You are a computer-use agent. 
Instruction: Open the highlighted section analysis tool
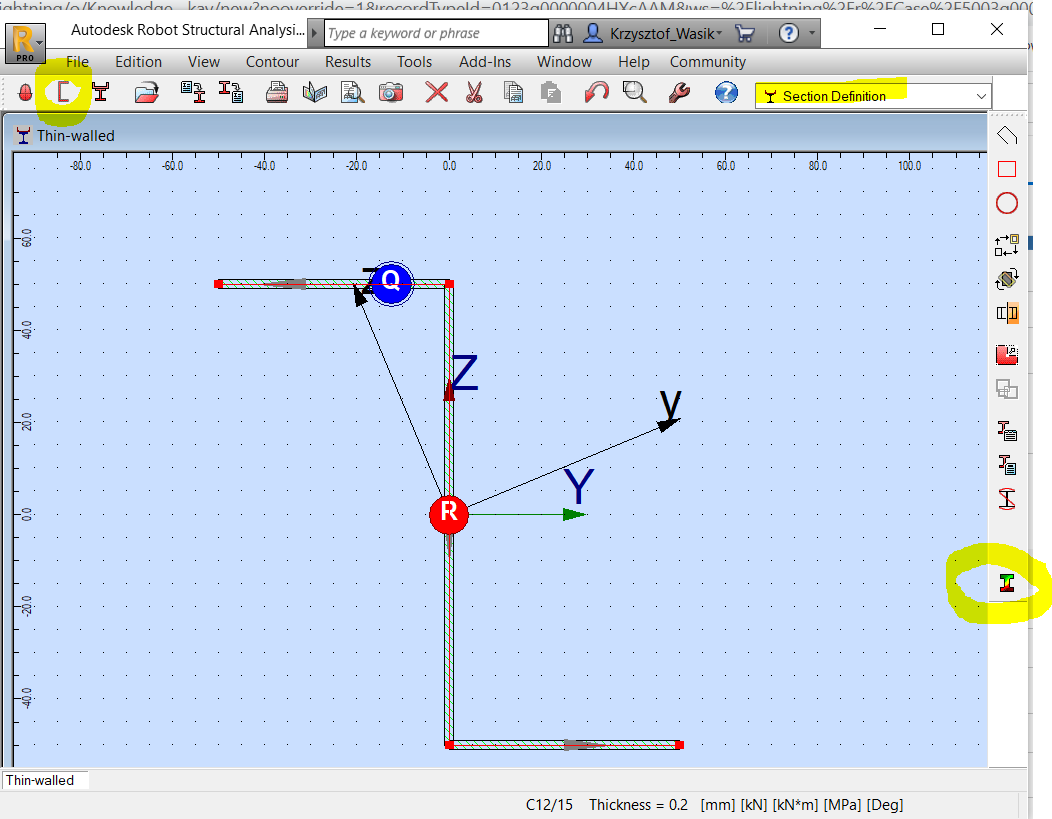point(1007,583)
